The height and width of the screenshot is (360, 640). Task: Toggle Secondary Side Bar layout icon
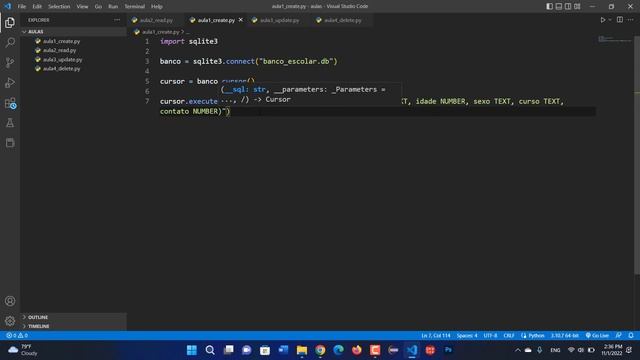(568, 6)
